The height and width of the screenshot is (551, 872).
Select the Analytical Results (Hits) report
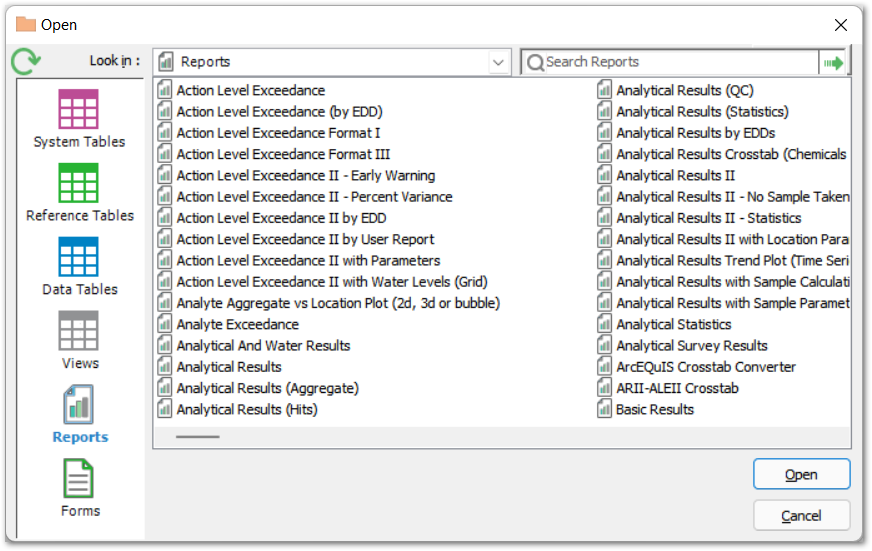click(x=247, y=409)
